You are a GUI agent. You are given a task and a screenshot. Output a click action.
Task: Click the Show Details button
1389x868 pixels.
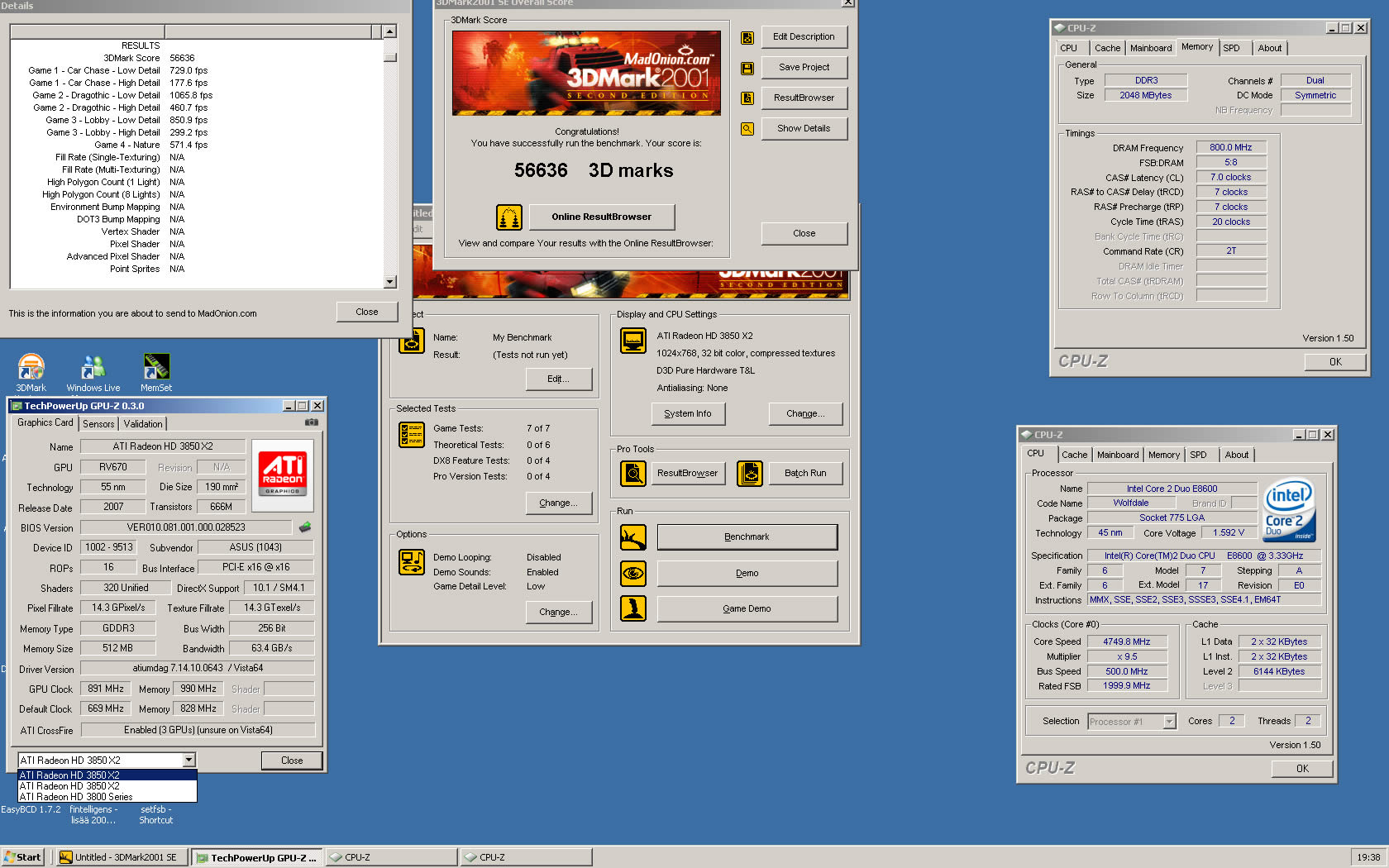tap(804, 129)
